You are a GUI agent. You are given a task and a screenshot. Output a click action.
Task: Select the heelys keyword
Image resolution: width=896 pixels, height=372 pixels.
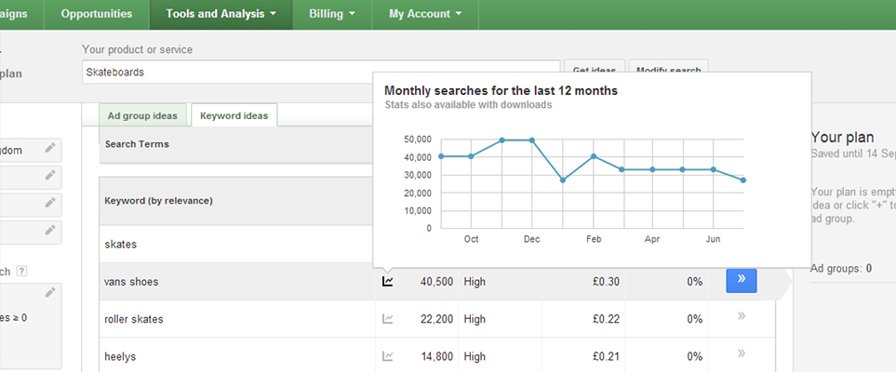120,357
